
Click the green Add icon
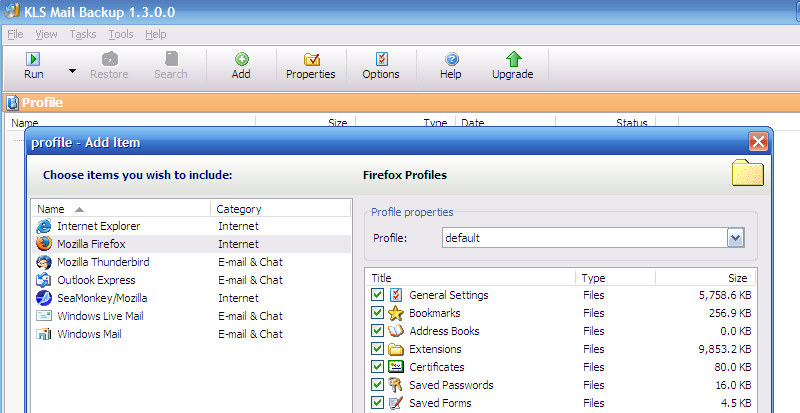click(x=241, y=59)
